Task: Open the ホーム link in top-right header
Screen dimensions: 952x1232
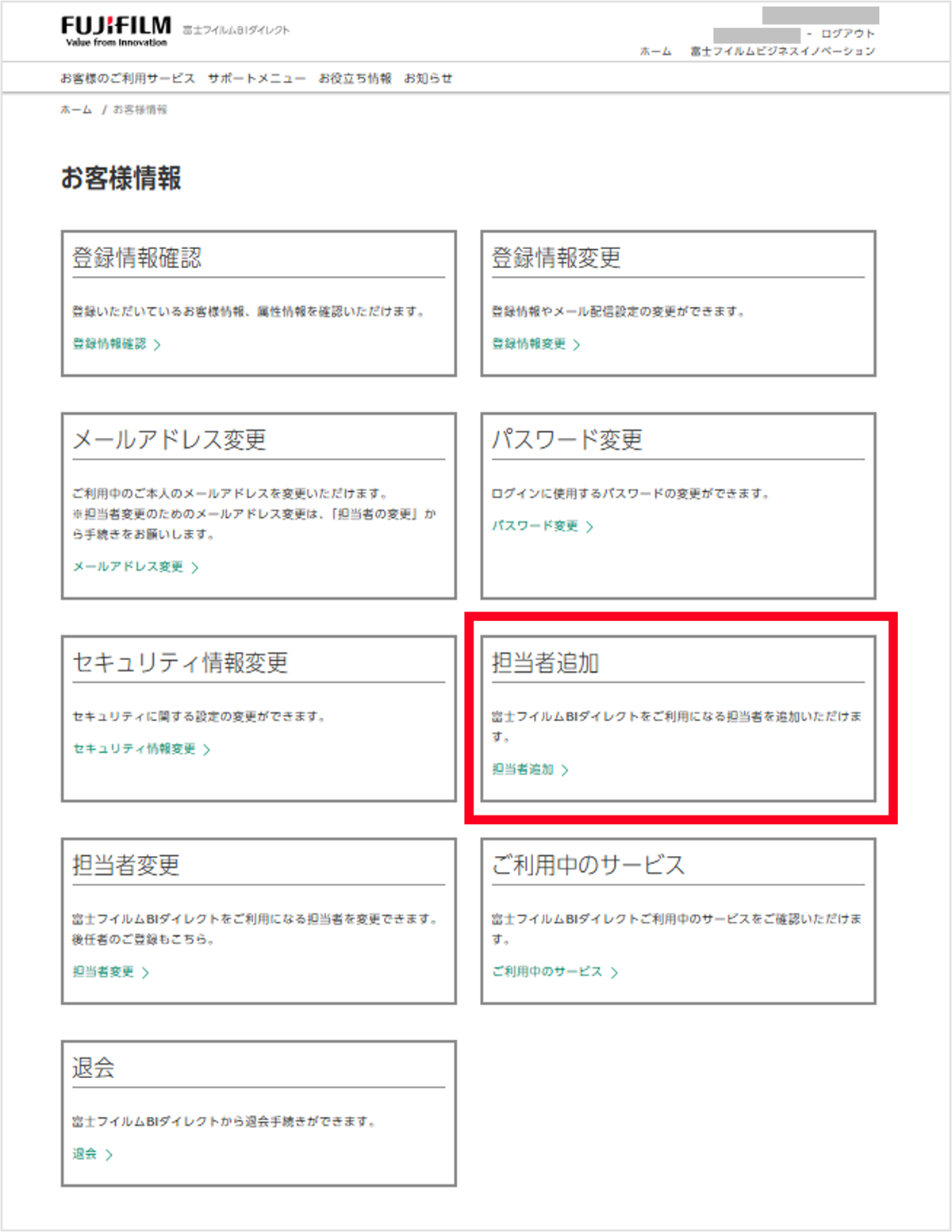Action: coord(655,52)
